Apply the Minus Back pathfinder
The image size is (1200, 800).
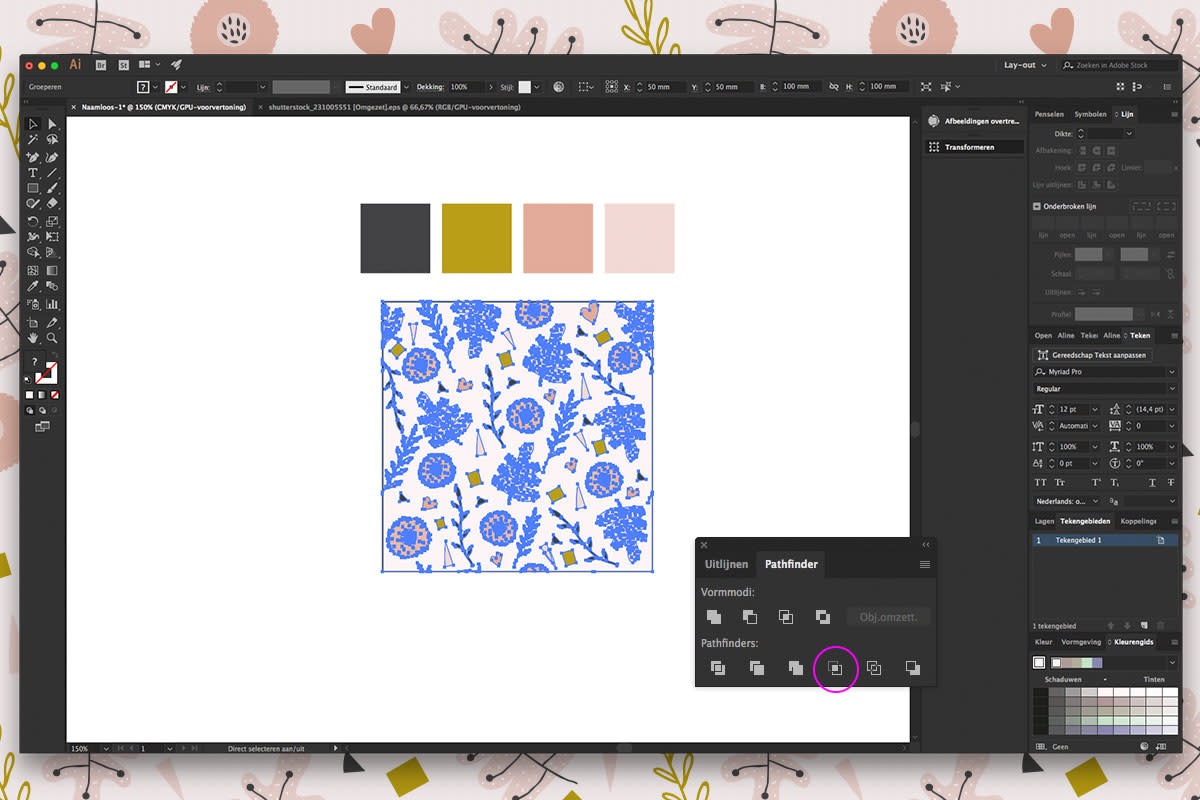click(912, 668)
